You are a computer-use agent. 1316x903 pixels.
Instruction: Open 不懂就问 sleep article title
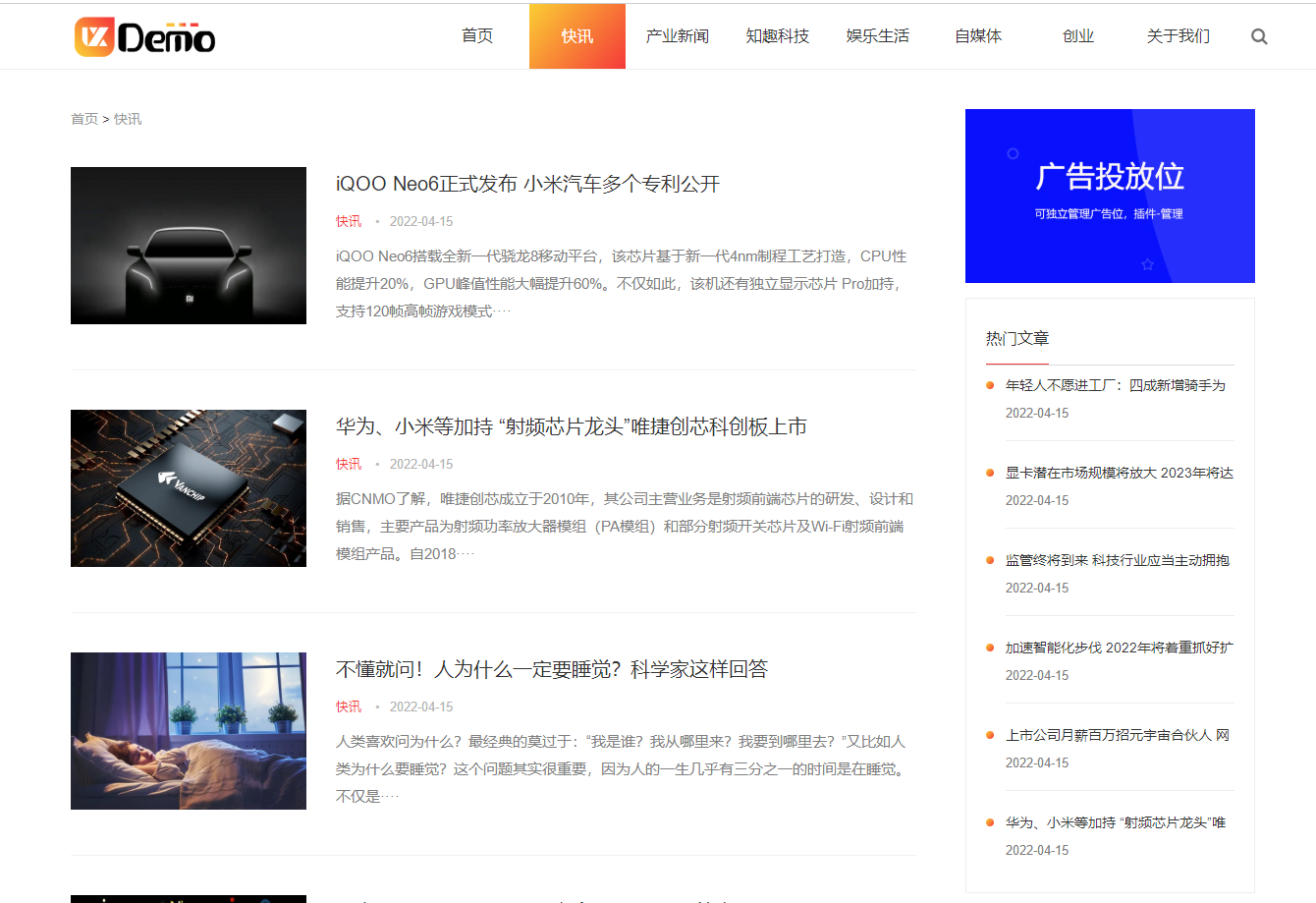pos(552,669)
